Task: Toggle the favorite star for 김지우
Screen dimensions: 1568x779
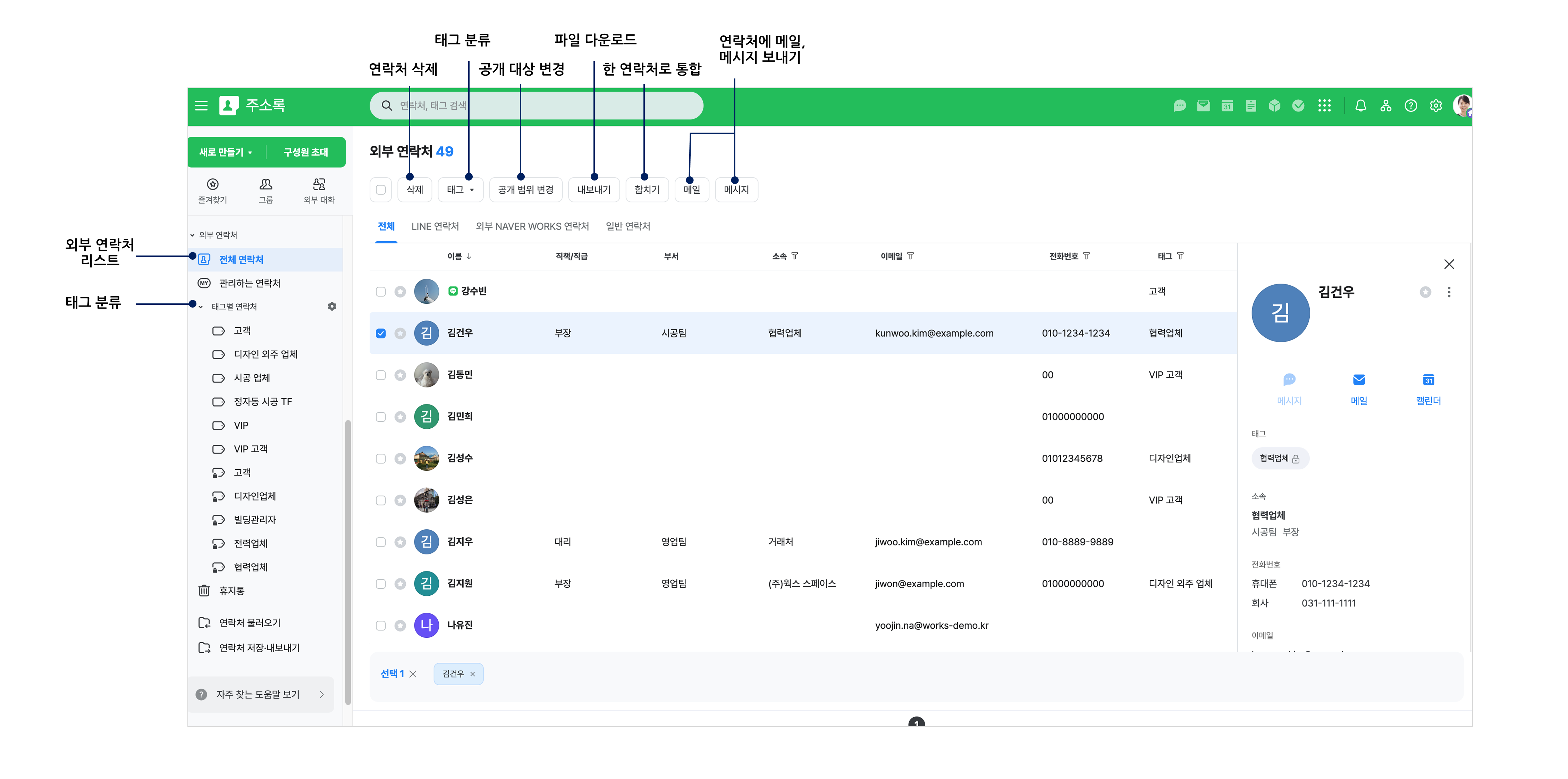Action: pos(400,542)
